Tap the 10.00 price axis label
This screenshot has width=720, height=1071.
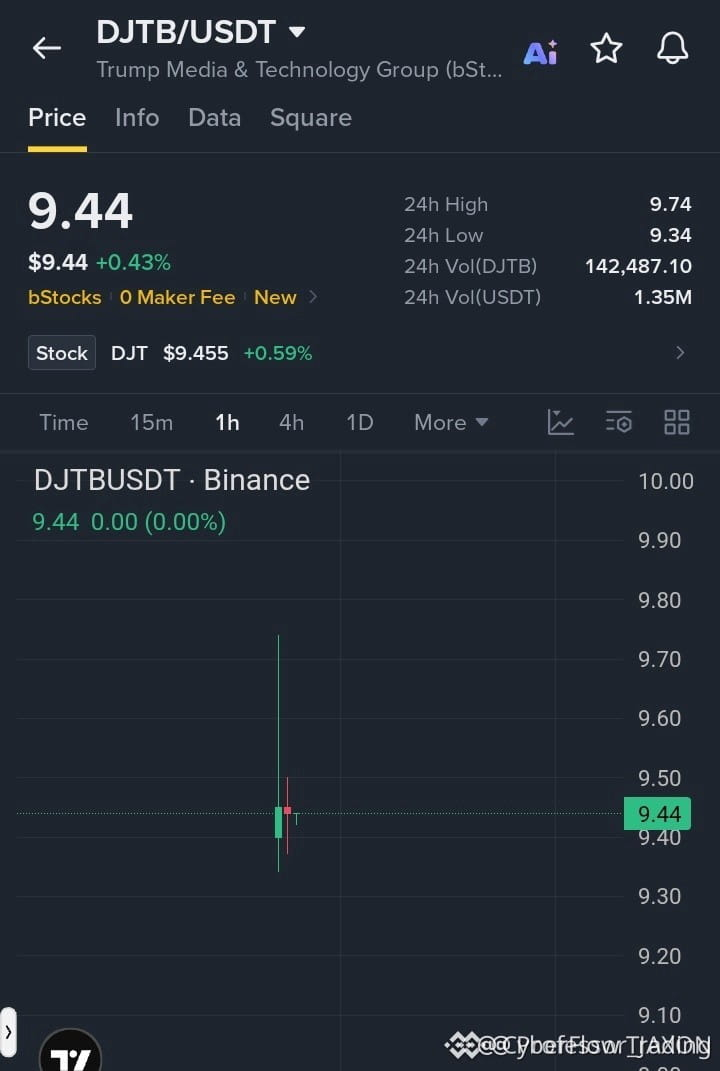(x=665, y=481)
